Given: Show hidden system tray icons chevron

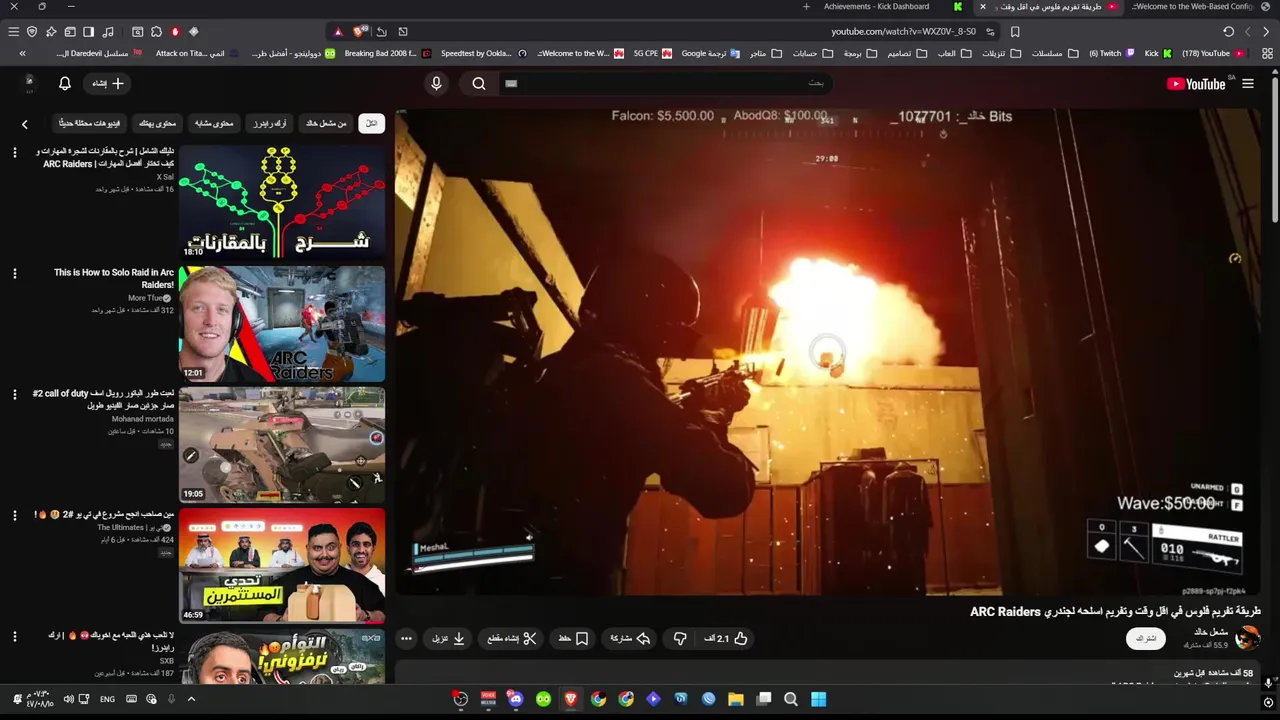Looking at the screenshot, I should (x=191, y=699).
